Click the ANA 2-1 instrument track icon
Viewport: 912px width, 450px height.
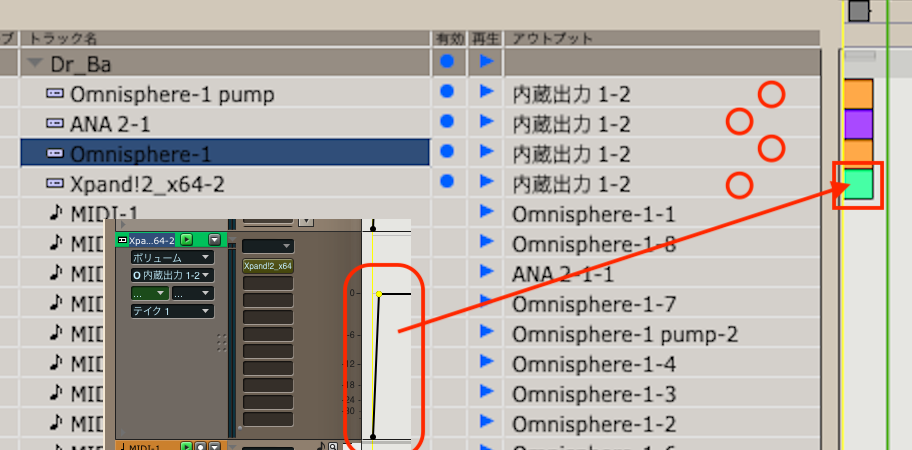click(x=55, y=123)
